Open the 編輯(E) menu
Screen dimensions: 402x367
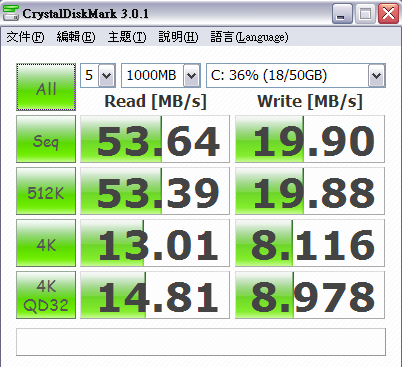click(76, 37)
